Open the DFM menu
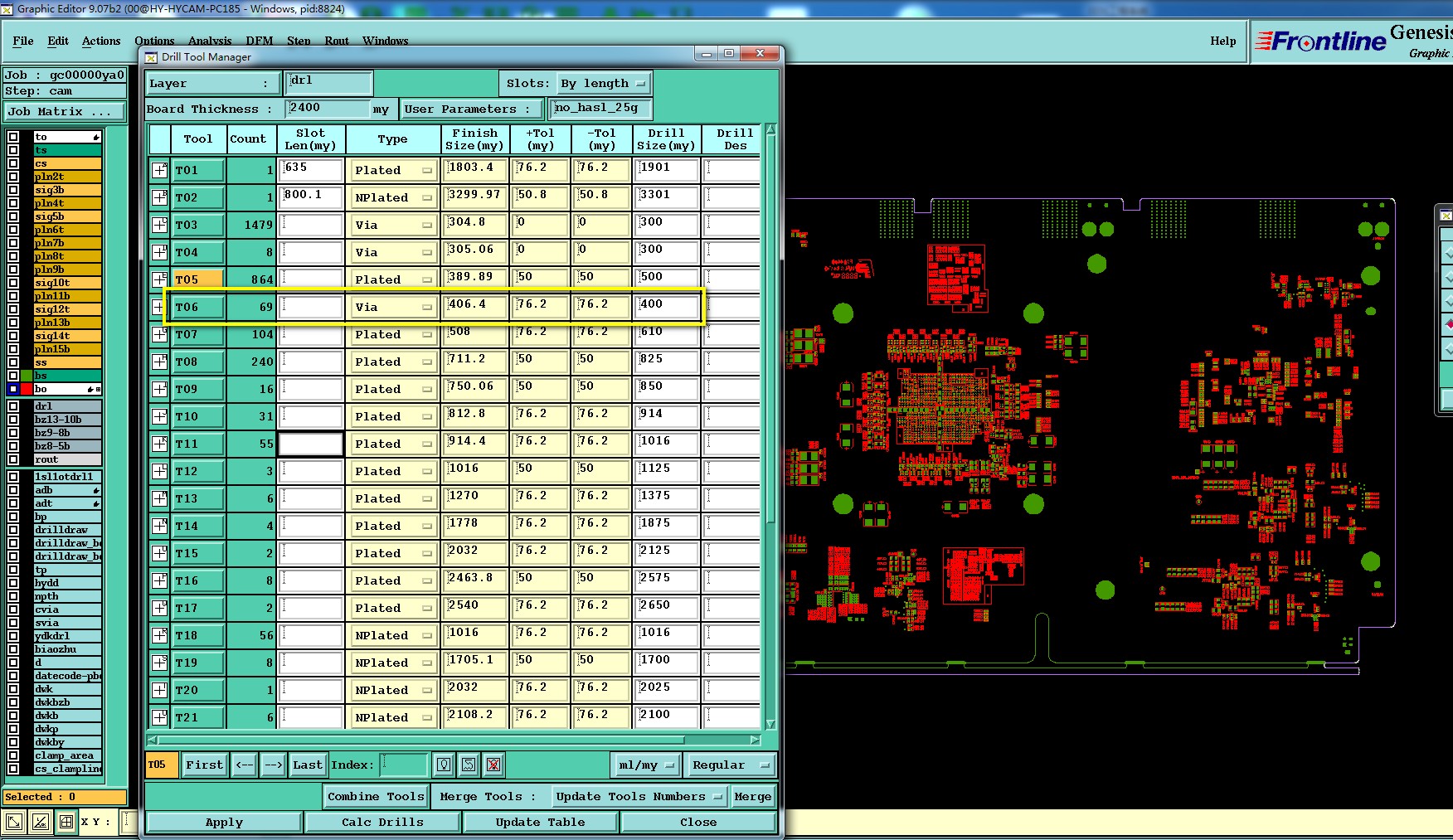 (260, 41)
